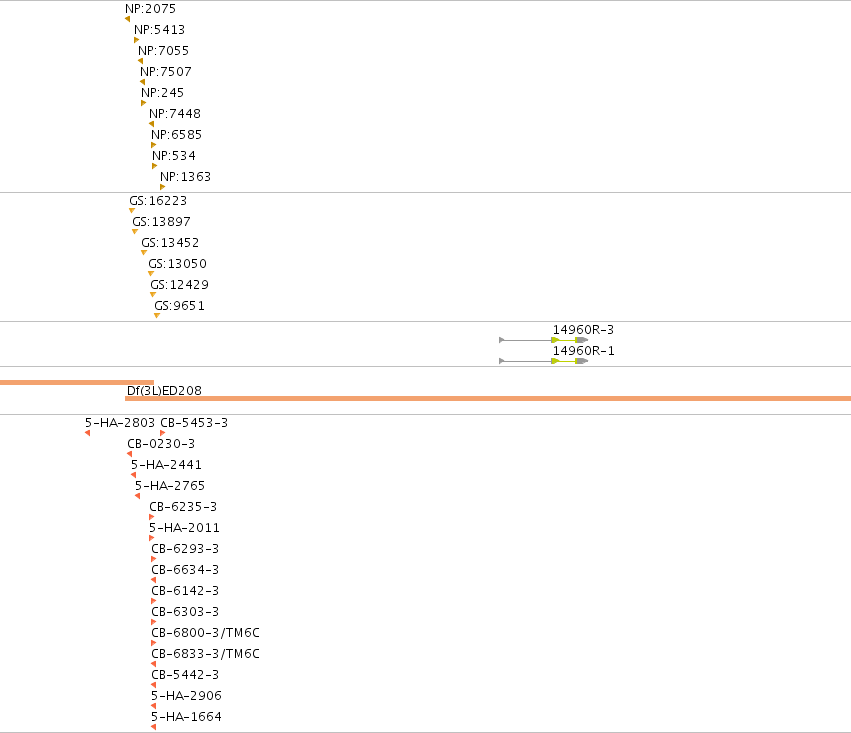Click the down-triangle marker under GS:13050
Viewport: 851px width, 733px height.
[x=151, y=273]
